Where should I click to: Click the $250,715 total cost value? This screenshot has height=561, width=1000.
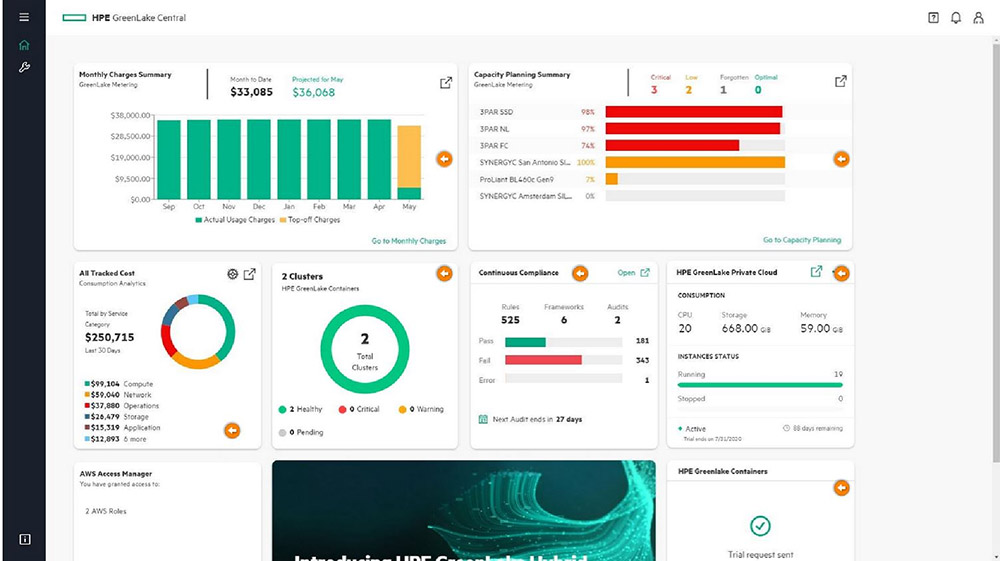(110, 337)
